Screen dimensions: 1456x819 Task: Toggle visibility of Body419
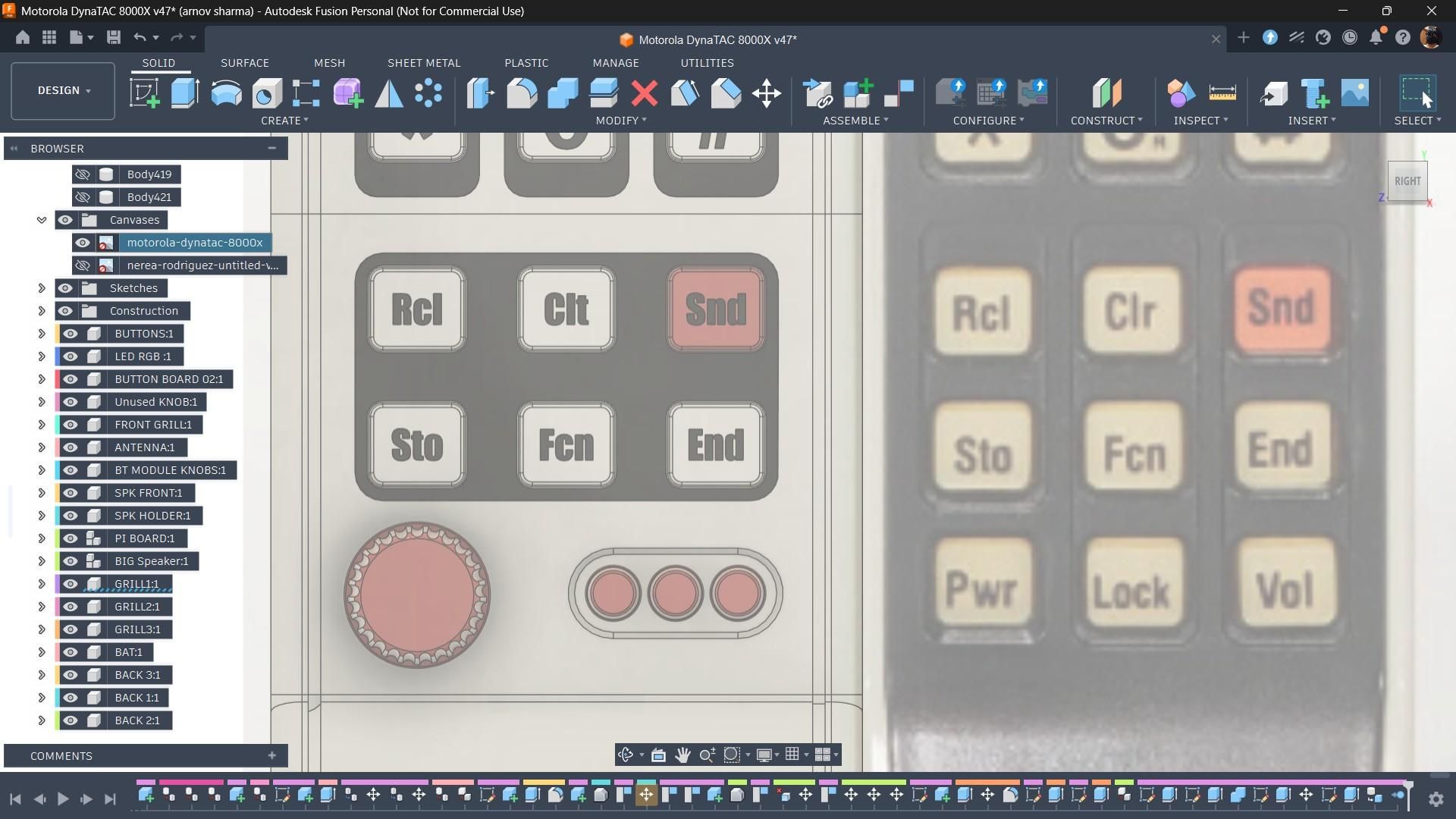tap(83, 174)
